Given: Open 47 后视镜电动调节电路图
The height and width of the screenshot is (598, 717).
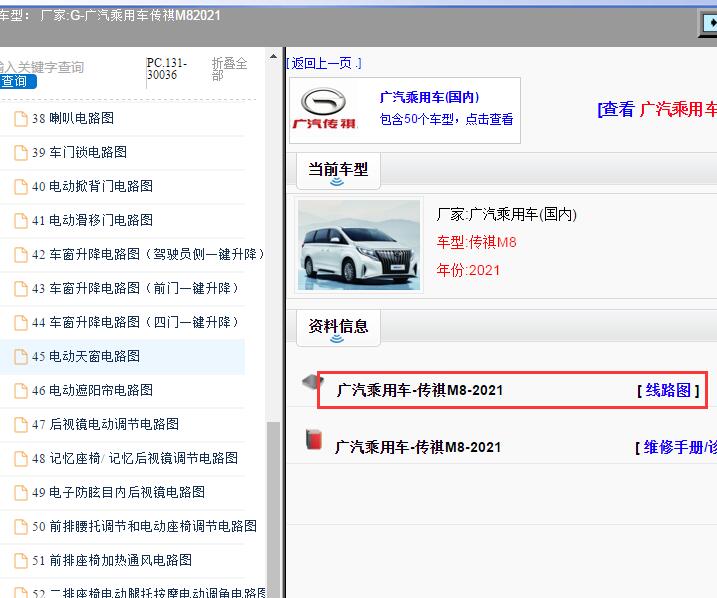Looking at the screenshot, I should tap(106, 424).
